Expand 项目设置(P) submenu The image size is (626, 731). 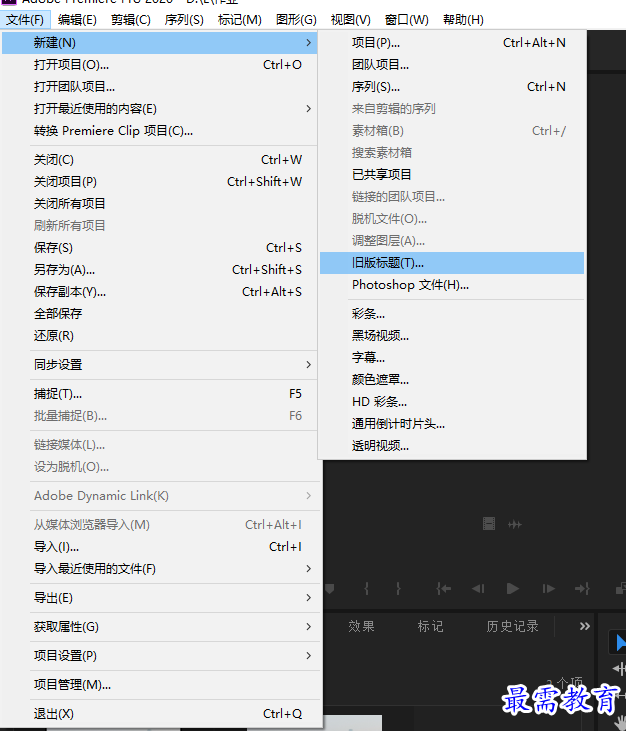click(x=159, y=655)
